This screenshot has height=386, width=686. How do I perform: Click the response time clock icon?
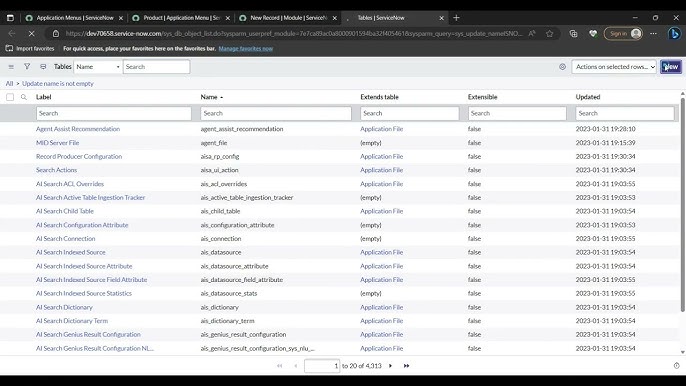pos(676,365)
